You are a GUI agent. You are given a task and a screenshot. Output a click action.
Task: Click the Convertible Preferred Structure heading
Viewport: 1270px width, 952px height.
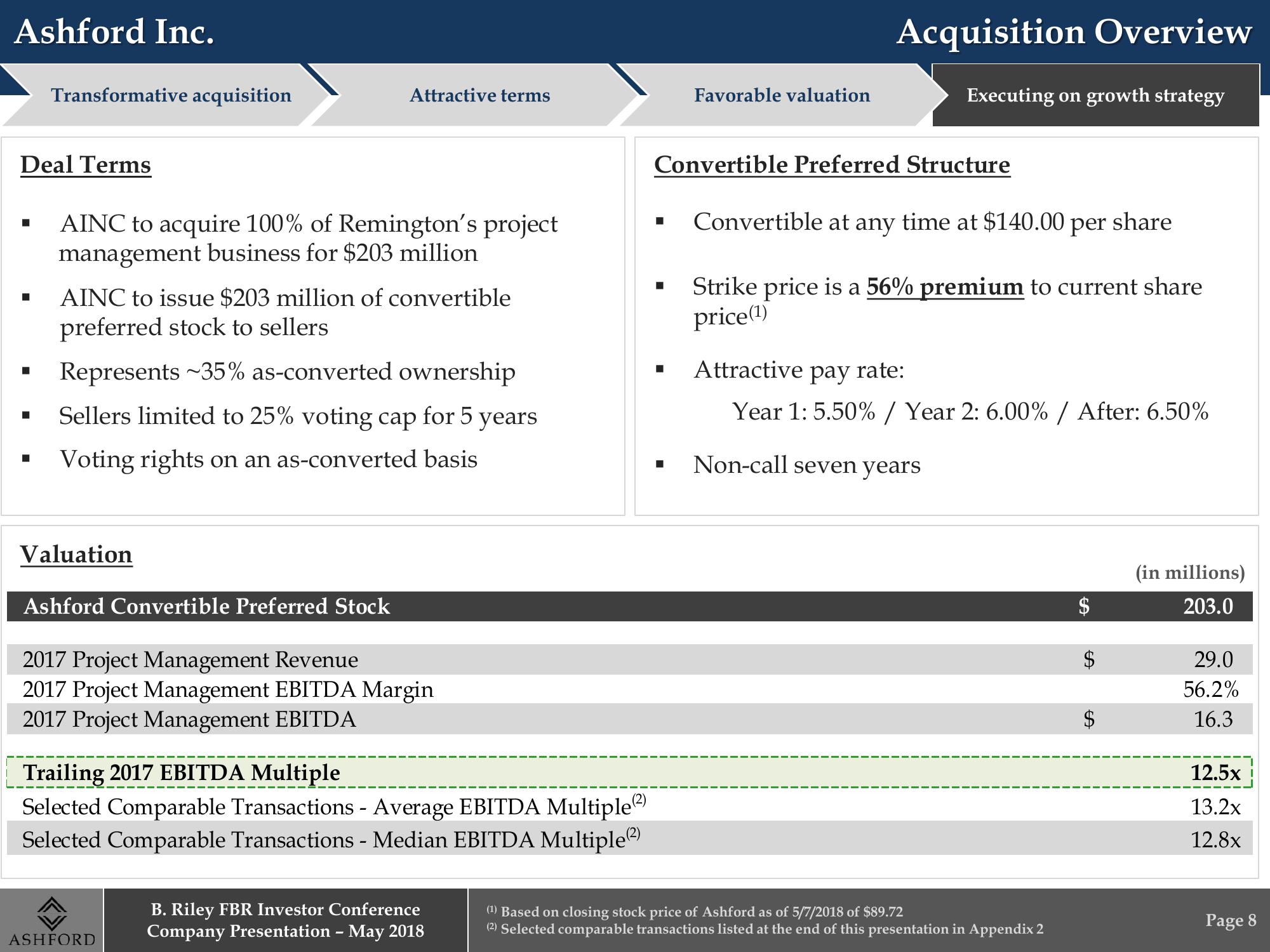click(x=832, y=165)
